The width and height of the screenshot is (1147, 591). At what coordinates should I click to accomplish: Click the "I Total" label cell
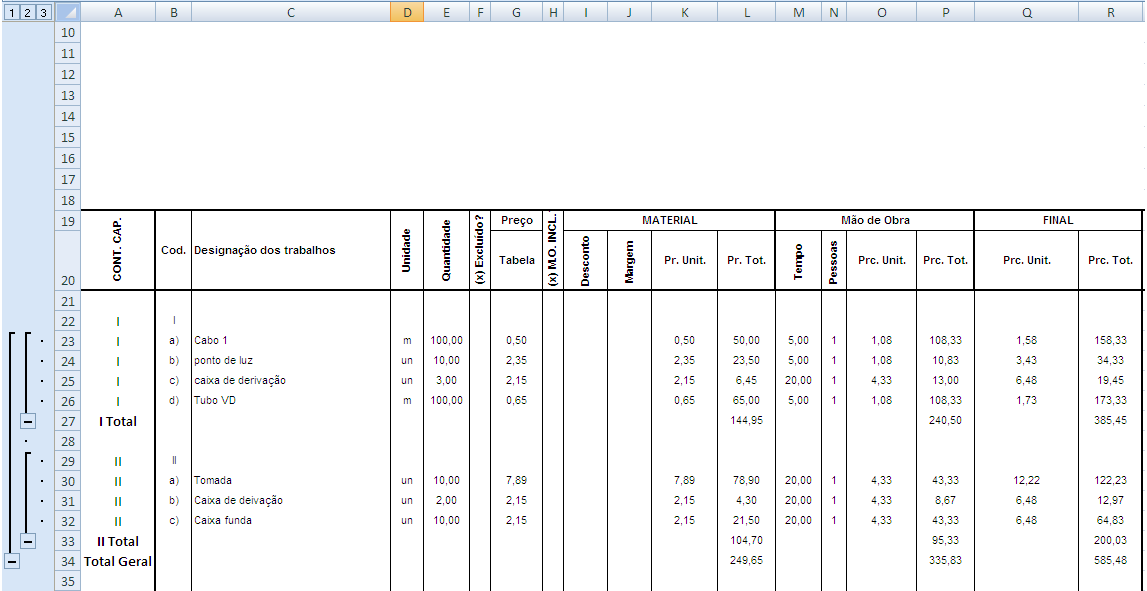(x=118, y=421)
